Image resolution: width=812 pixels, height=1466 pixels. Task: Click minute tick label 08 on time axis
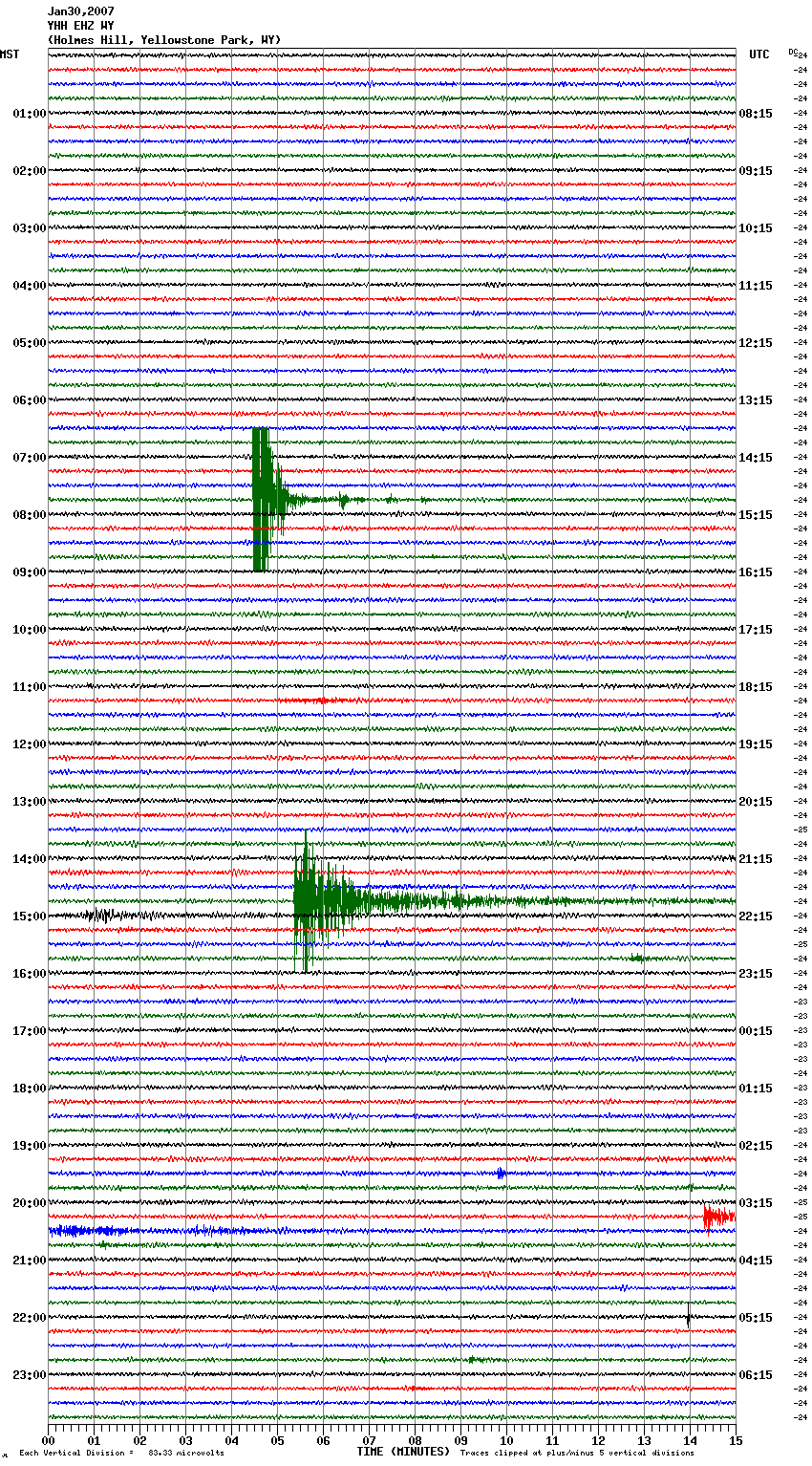tap(416, 1440)
